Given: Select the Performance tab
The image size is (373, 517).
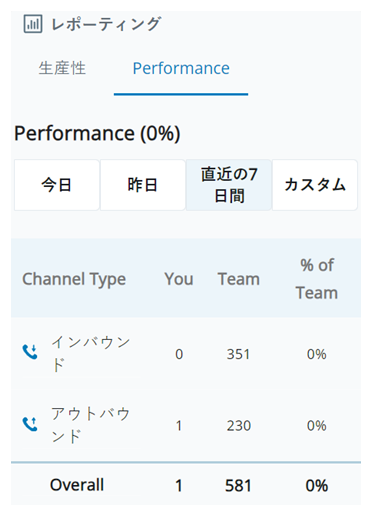Looking at the screenshot, I should pyautogui.click(x=181, y=68).
